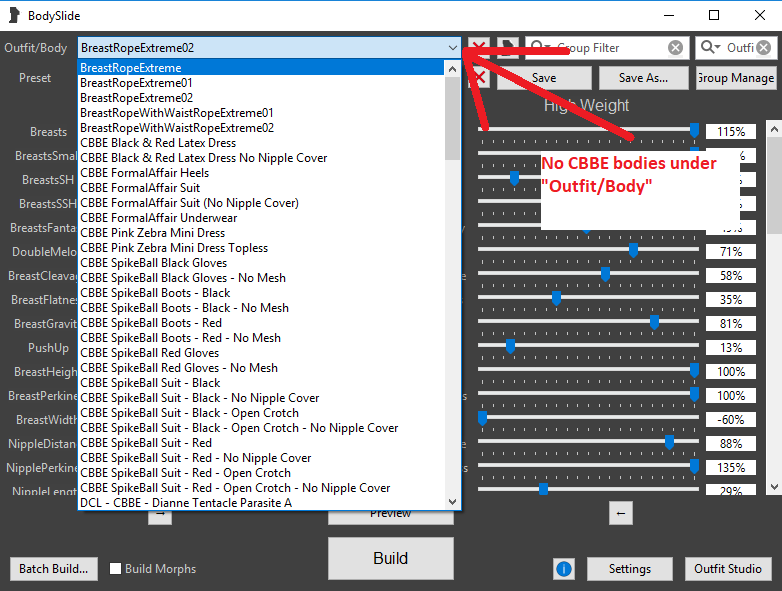Choose BreastRopeExtreme02 list entry
The width and height of the screenshot is (782, 591).
[x=261, y=98]
